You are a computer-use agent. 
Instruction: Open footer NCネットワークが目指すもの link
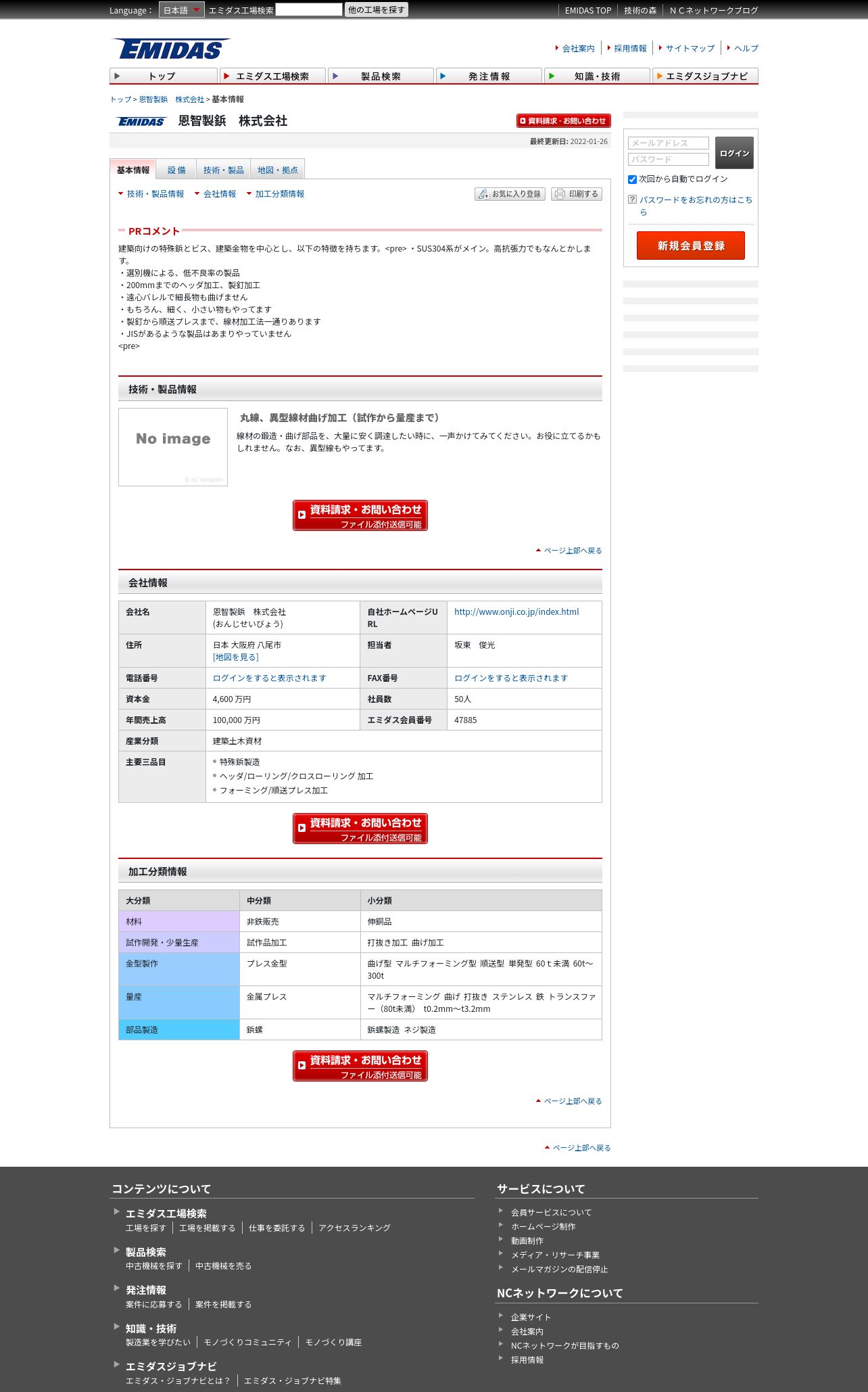pyautogui.click(x=565, y=1345)
